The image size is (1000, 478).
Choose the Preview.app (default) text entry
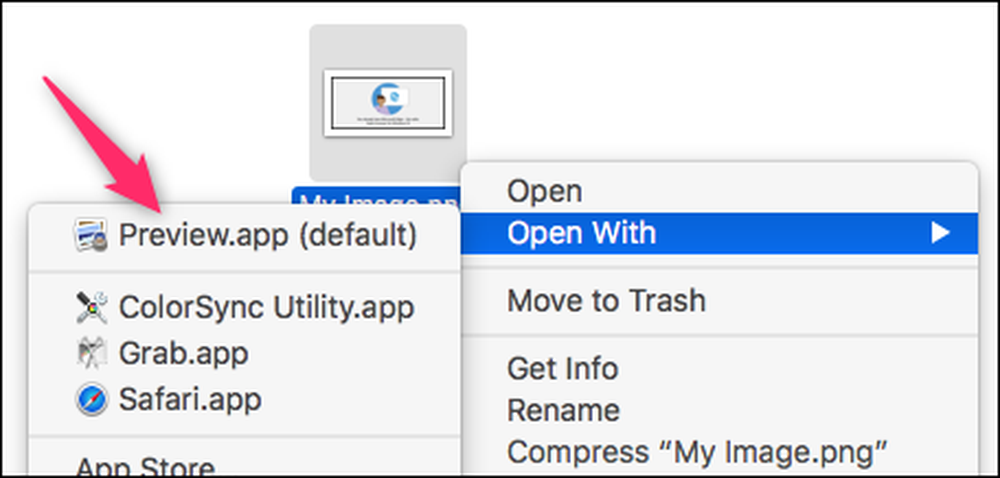coord(268,235)
